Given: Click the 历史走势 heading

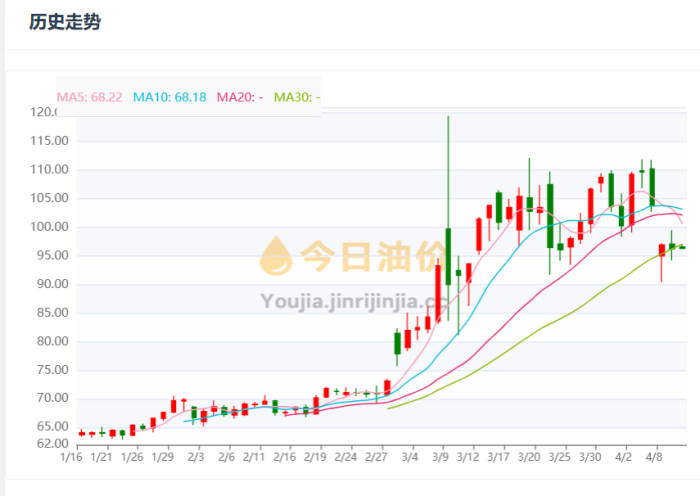Looking at the screenshot, I should click(64, 22).
